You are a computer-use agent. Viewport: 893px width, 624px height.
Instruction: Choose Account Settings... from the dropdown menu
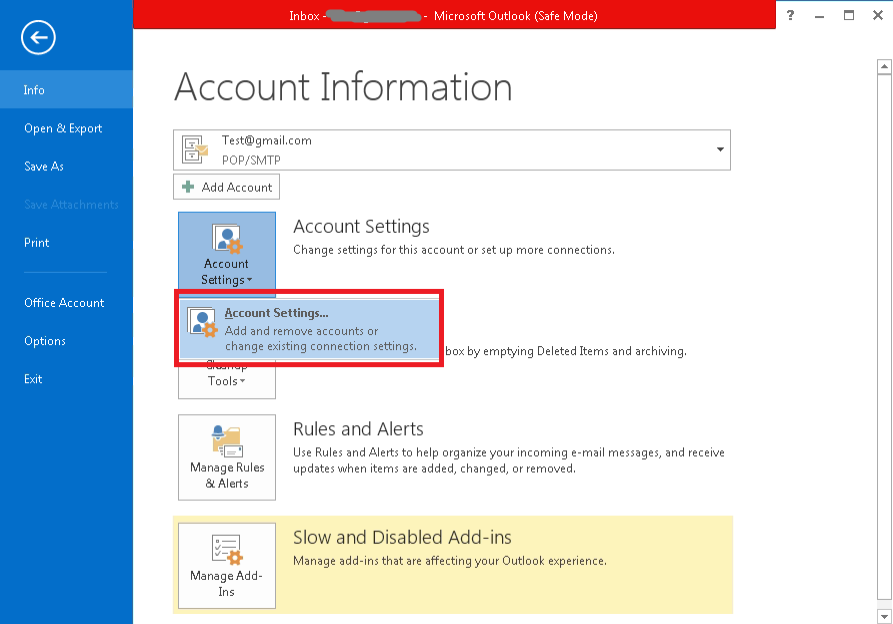coord(309,329)
